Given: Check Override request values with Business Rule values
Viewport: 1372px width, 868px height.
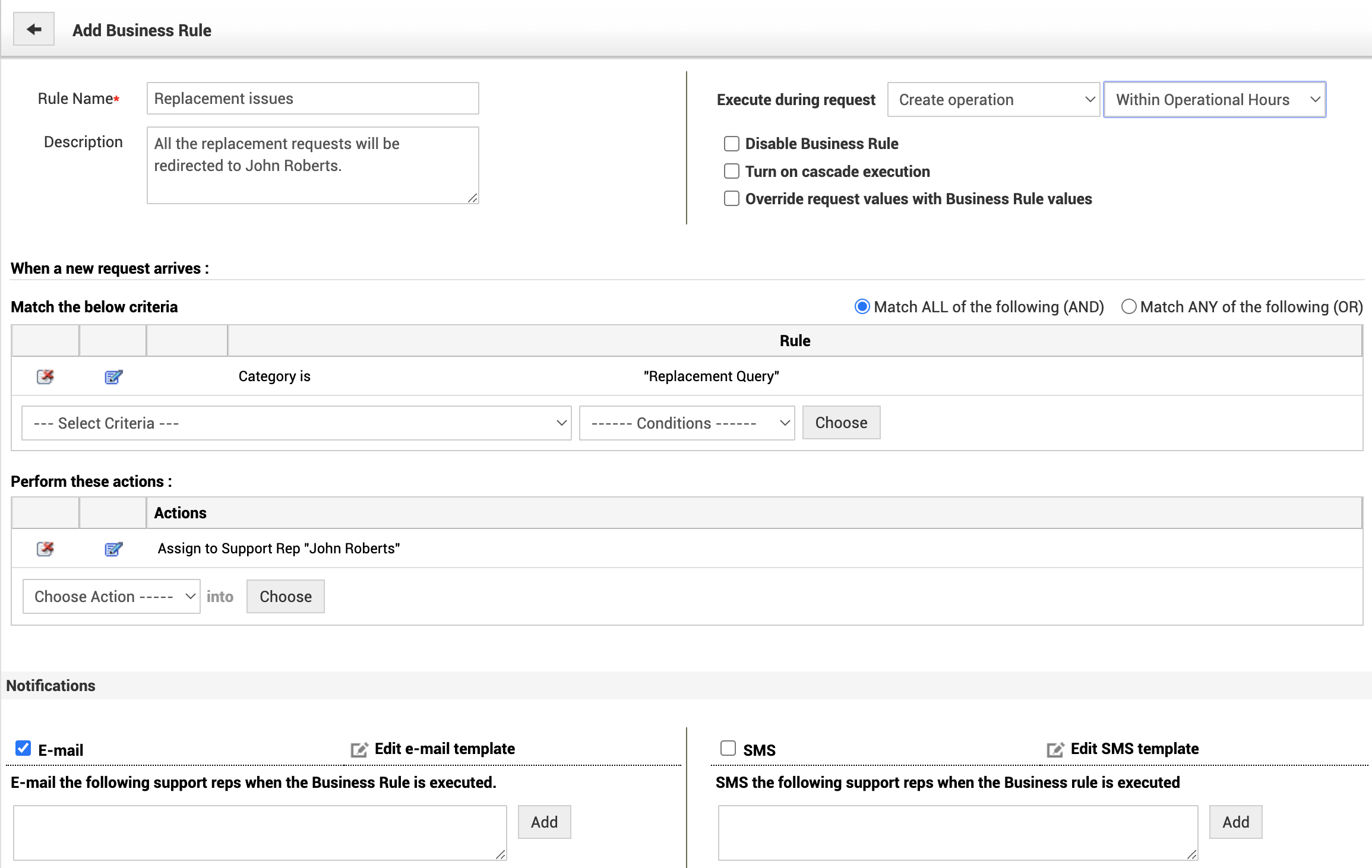Looking at the screenshot, I should click(x=732, y=199).
